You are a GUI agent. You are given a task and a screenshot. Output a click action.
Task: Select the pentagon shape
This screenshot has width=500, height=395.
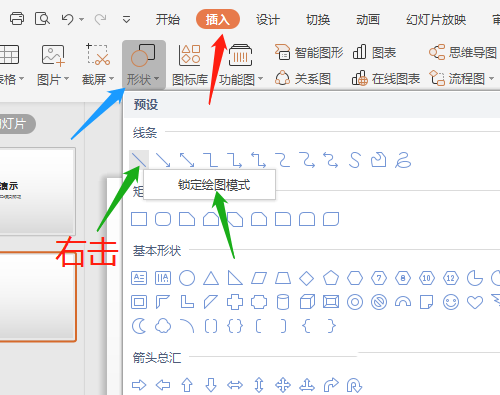(x=331, y=278)
